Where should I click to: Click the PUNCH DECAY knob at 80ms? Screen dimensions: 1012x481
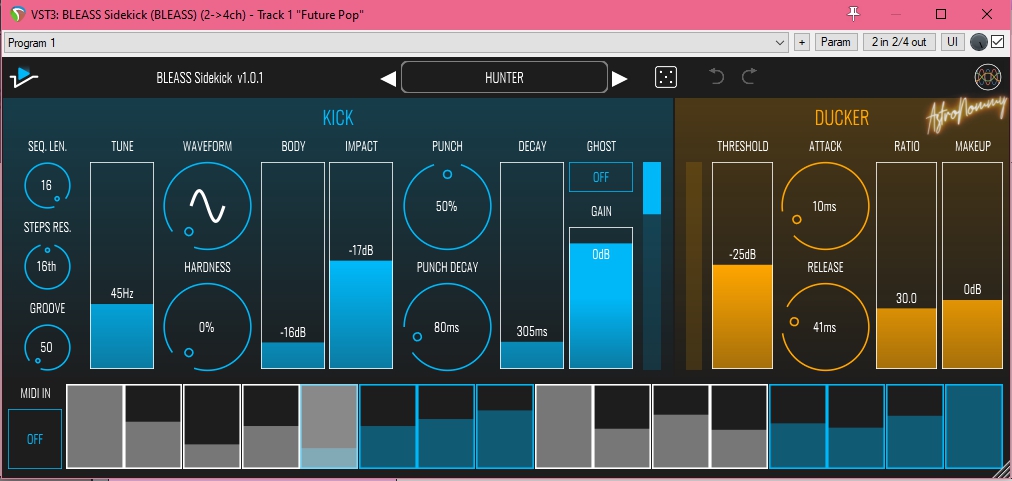tap(447, 327)
